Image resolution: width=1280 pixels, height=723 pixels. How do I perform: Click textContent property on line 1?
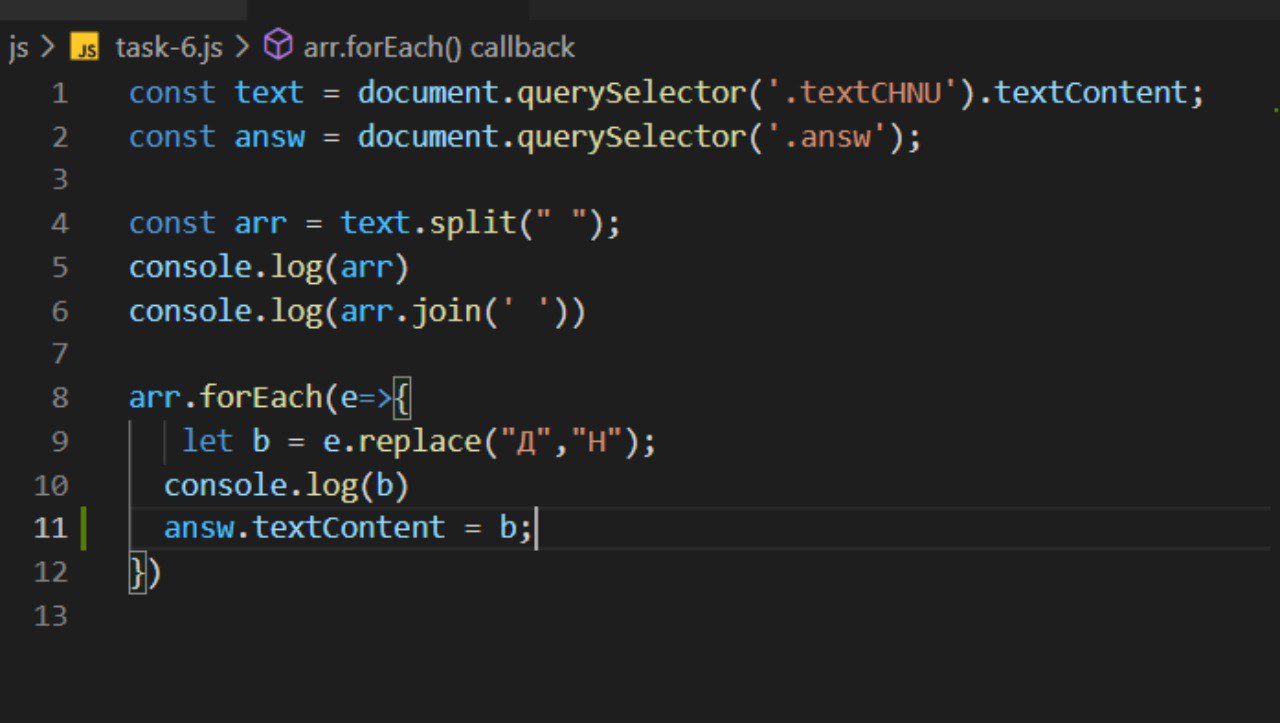pos(1090,94)
